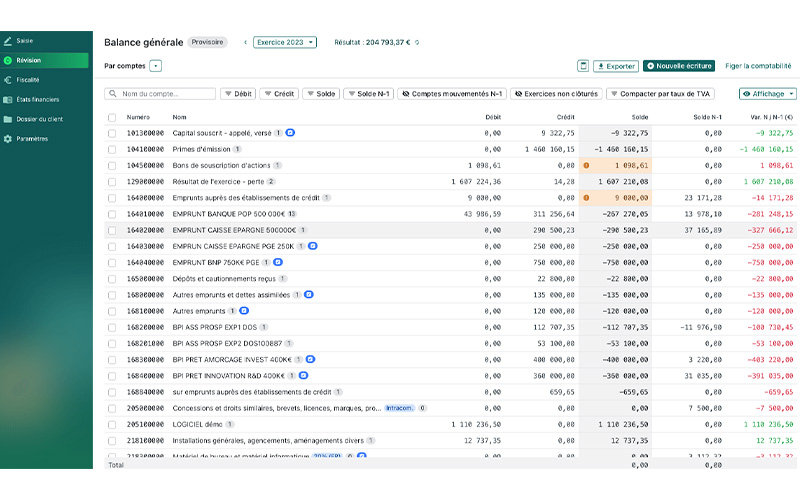Open Installations générales, agencements account
This screenshot has width=800, height=500.
pyautogui.click(x=268, y=441)
